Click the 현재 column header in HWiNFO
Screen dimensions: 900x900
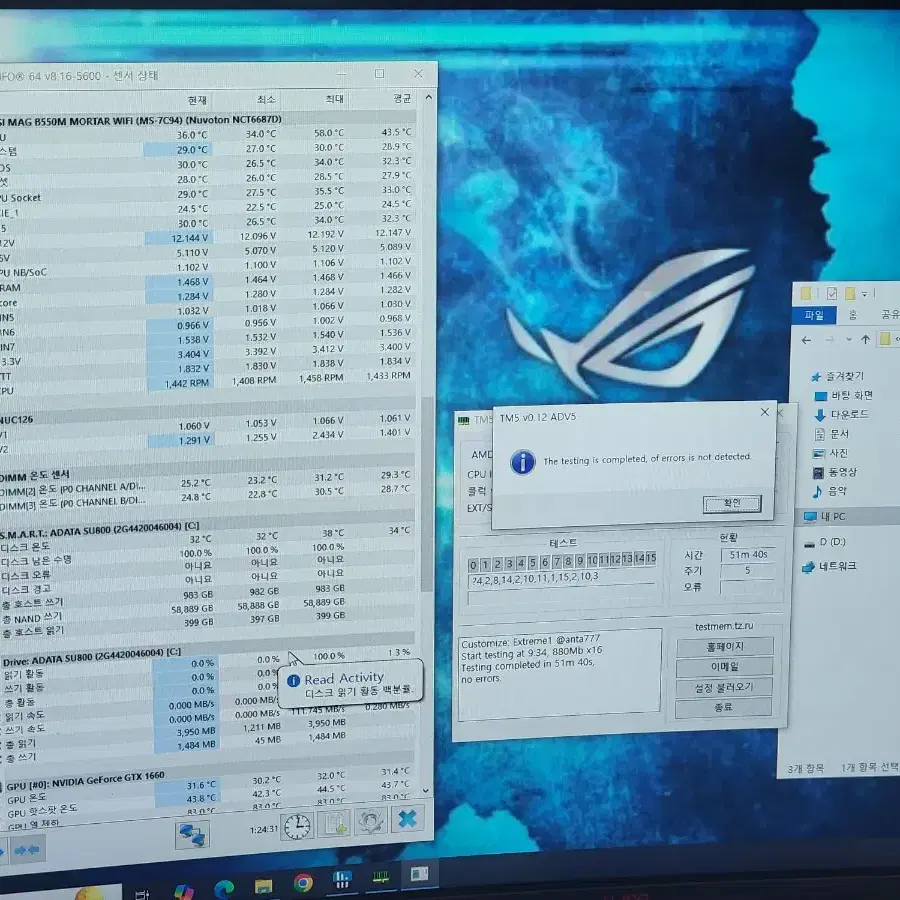click(197, 100)
